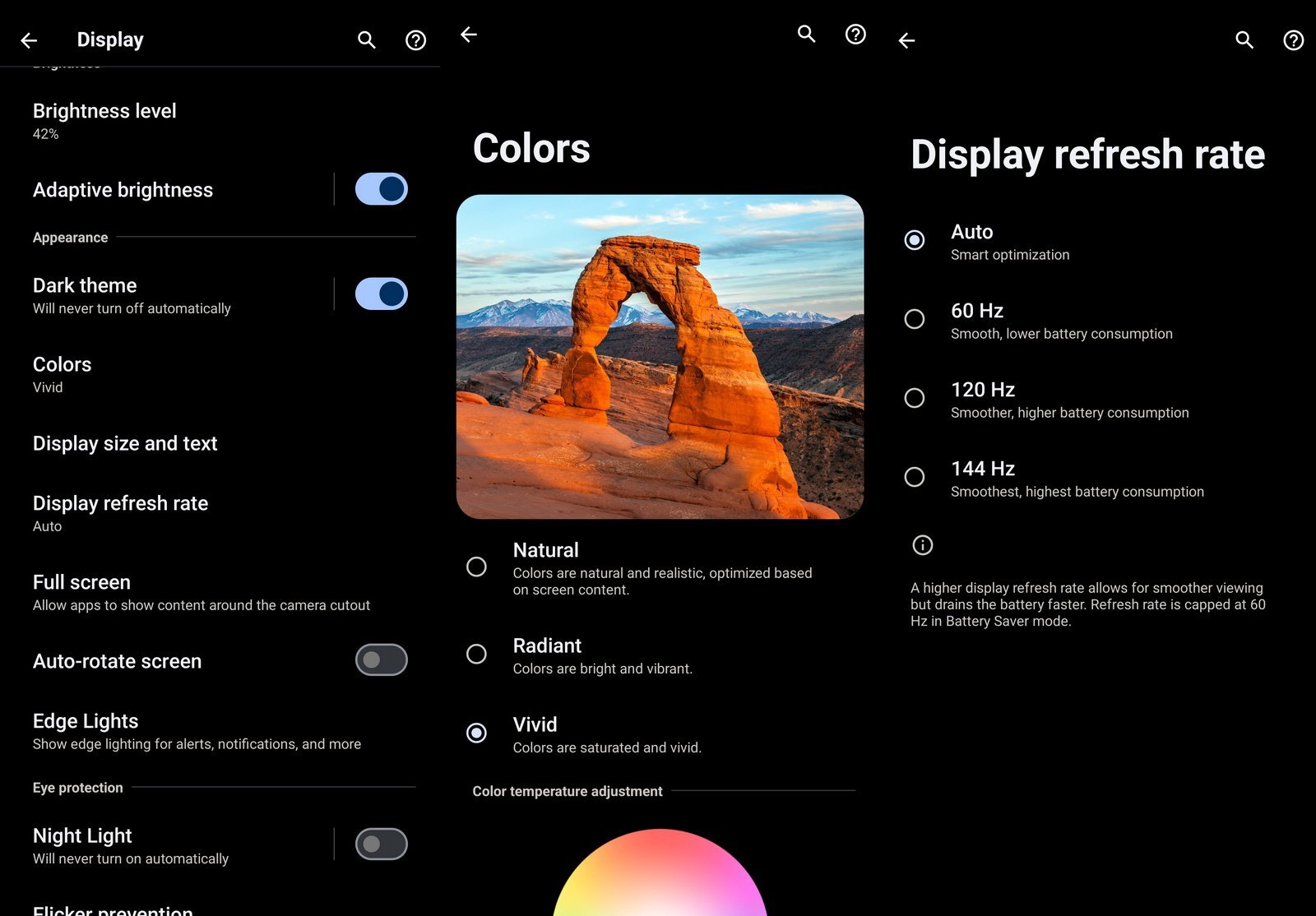Tap the Auto-rotate screen label

[x=117, y=661]
